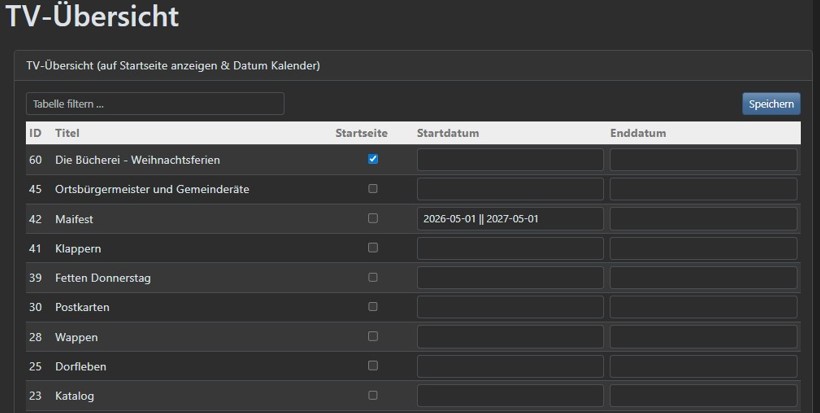Sort table by the ID column header
The height and width of the screenshot is (413, 820).
coord(35,133)
